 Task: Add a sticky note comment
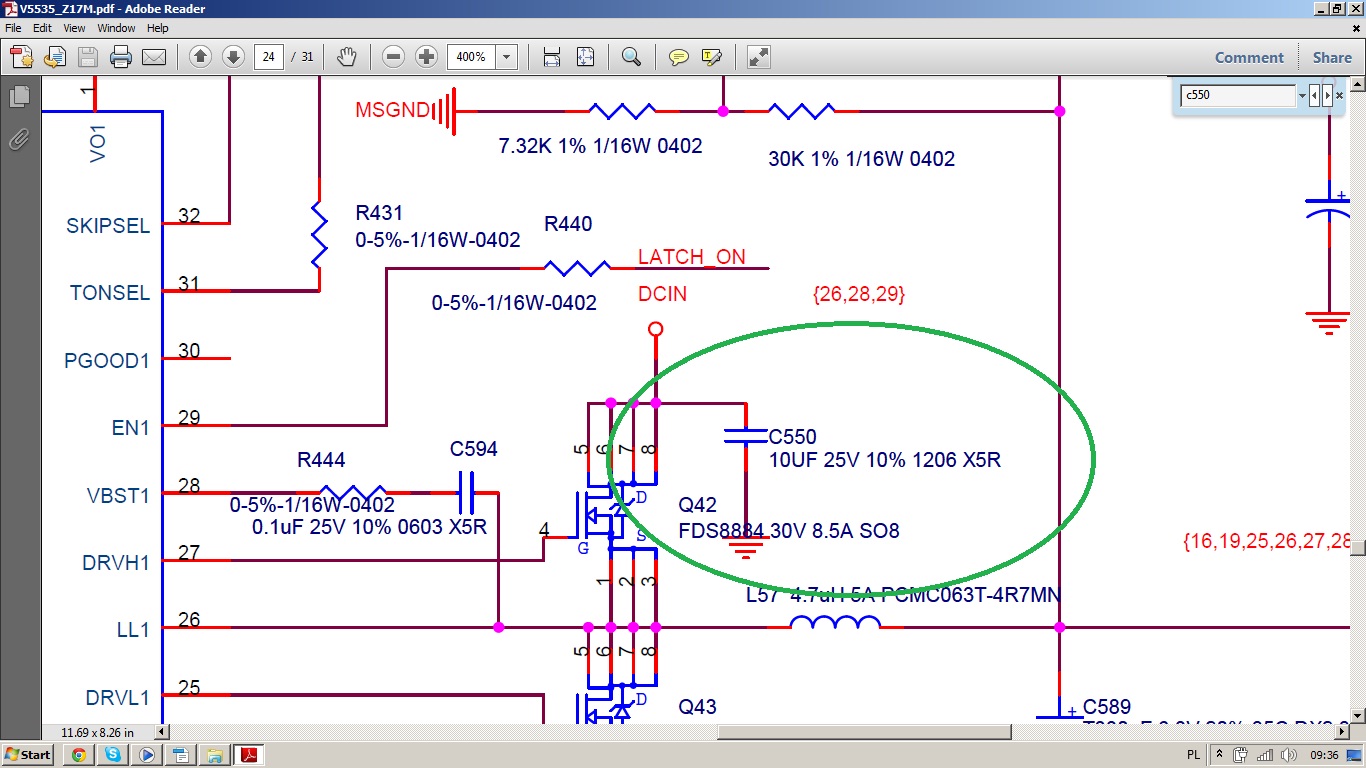coord(679,57)
